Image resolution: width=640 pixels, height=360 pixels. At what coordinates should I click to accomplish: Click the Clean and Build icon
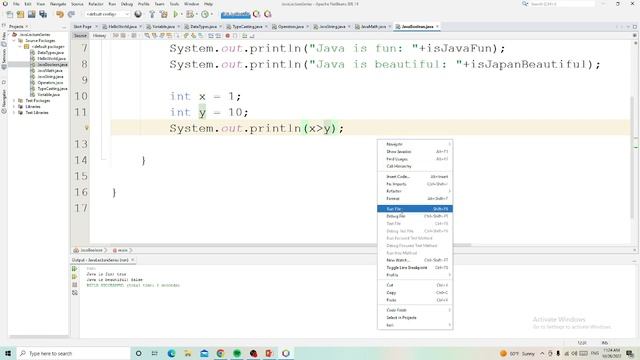pos(164,14)
